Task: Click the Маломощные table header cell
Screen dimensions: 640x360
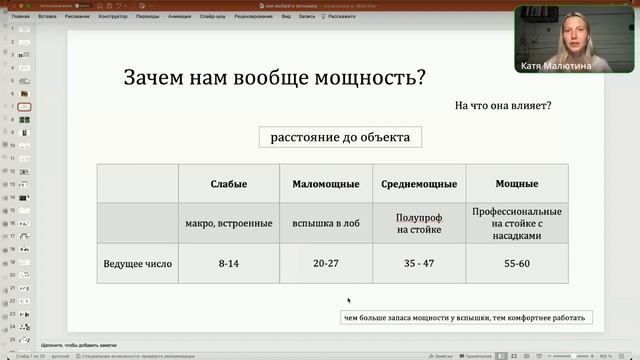Action: [326, 184]
